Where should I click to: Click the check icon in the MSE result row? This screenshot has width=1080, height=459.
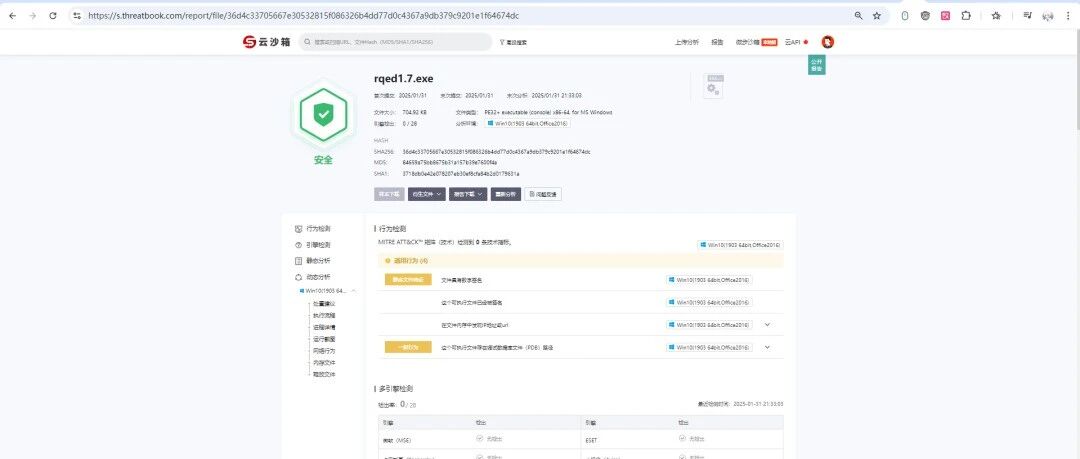coord(479,438)
